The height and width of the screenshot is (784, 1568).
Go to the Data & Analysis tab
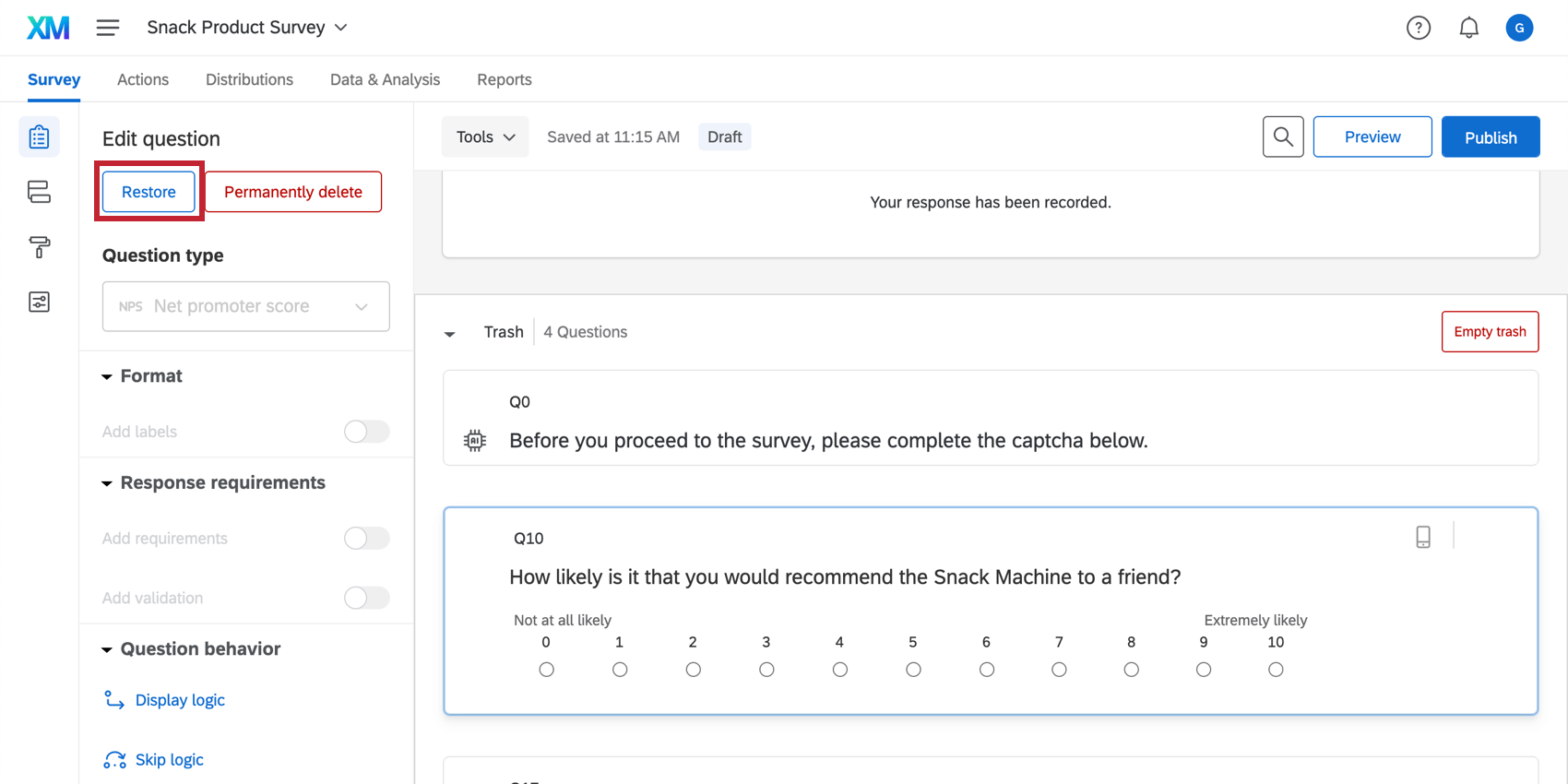[x=385, y=79]
